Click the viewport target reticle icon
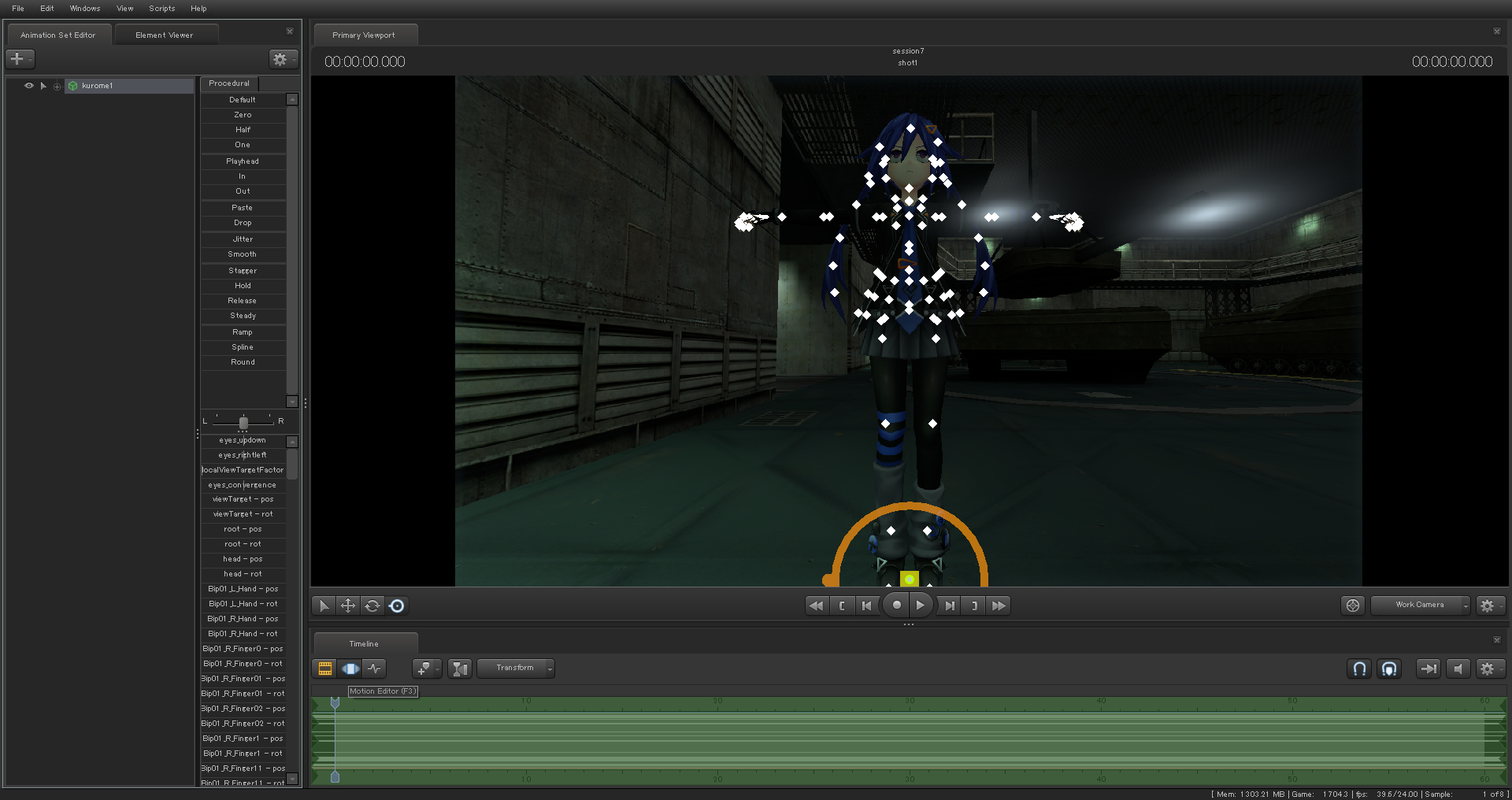1512x800 pixels. point(1352,606)
